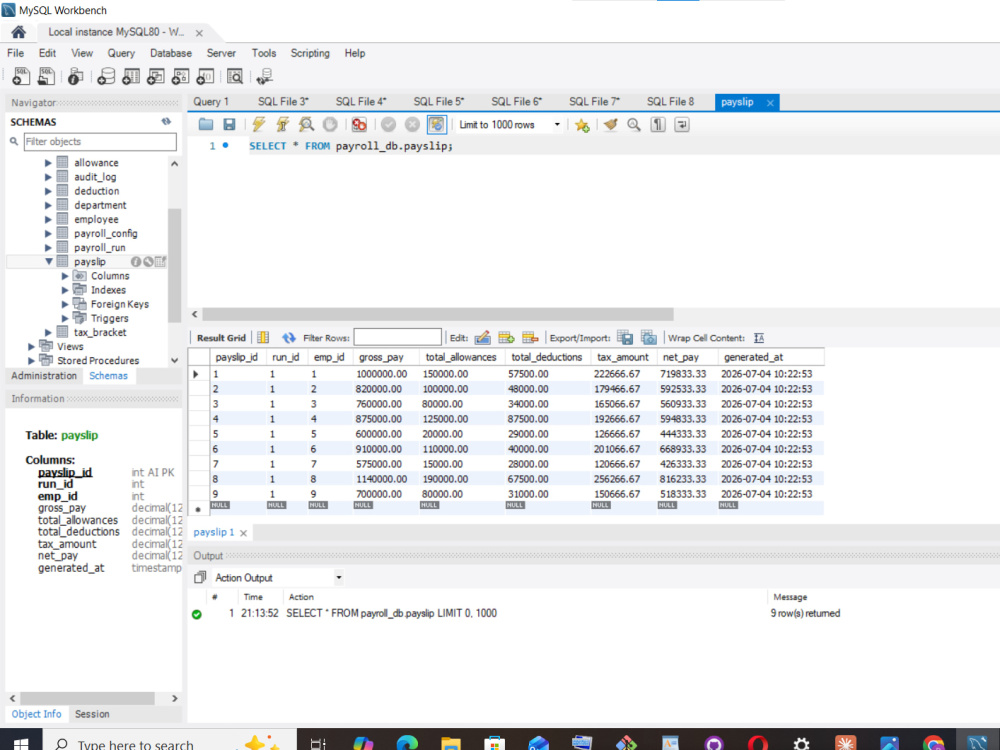Create a new SQL tab from main toolbar
Viewport: 1000px width, 750px height.
tap(21, 77)
